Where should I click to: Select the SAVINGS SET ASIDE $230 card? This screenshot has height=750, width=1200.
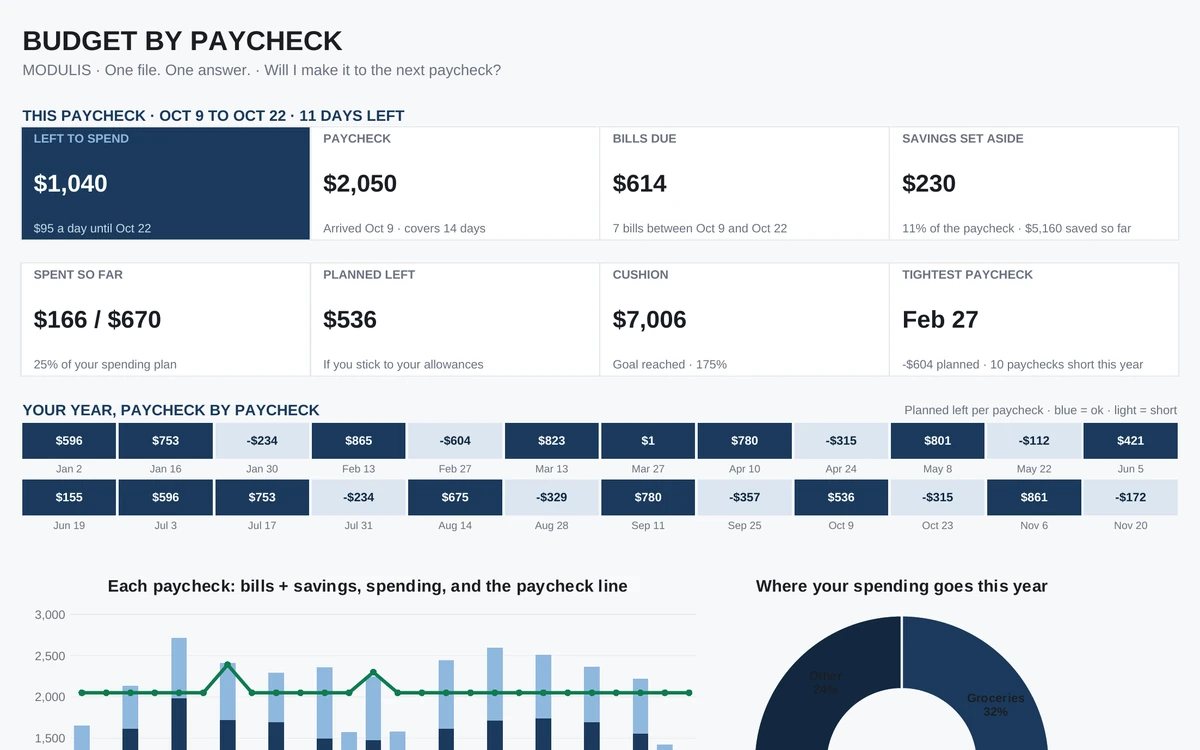point(1034,183)
